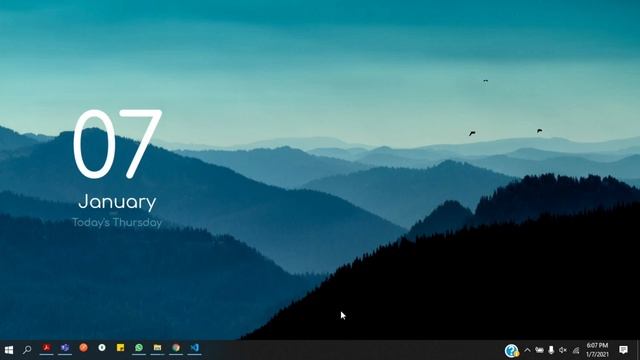Image resolution: width=640 pixels, height=360 pixels.
Task: Open the Action Center notifications
Action: [623, 350]
